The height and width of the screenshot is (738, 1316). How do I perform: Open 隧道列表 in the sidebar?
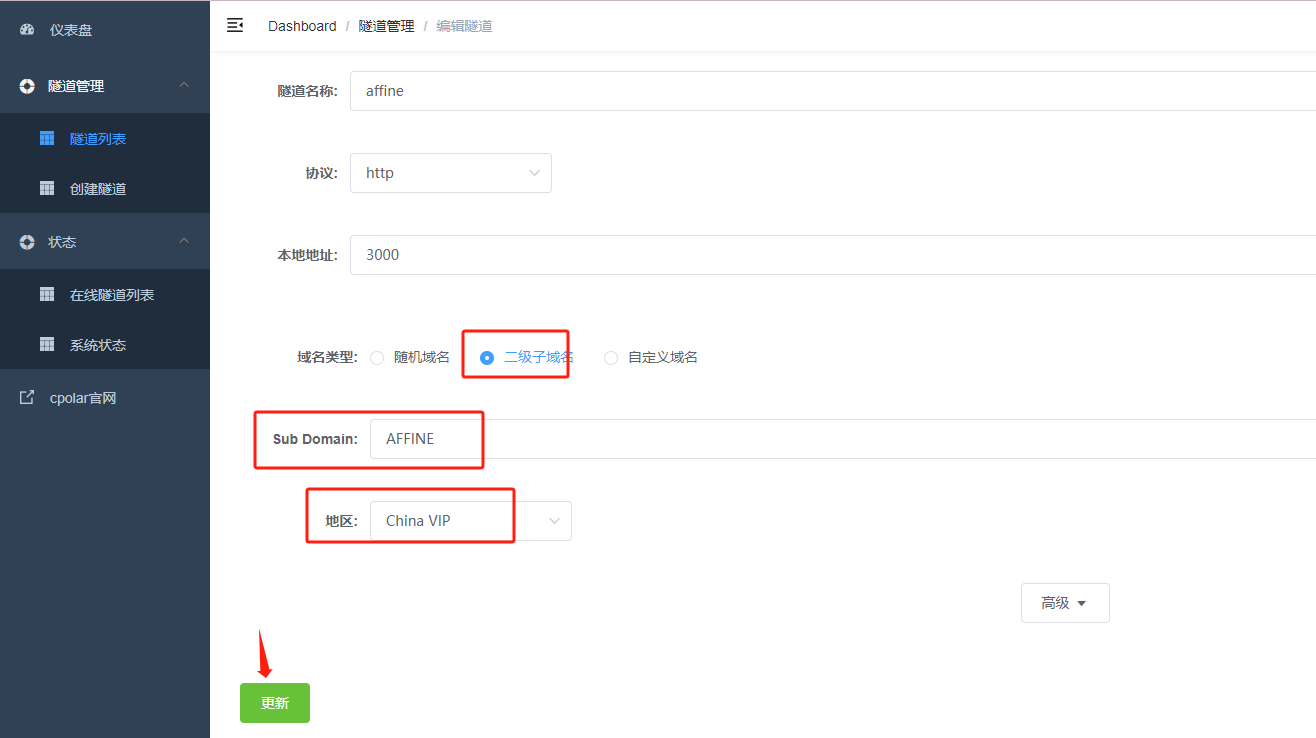pos(105,139)
